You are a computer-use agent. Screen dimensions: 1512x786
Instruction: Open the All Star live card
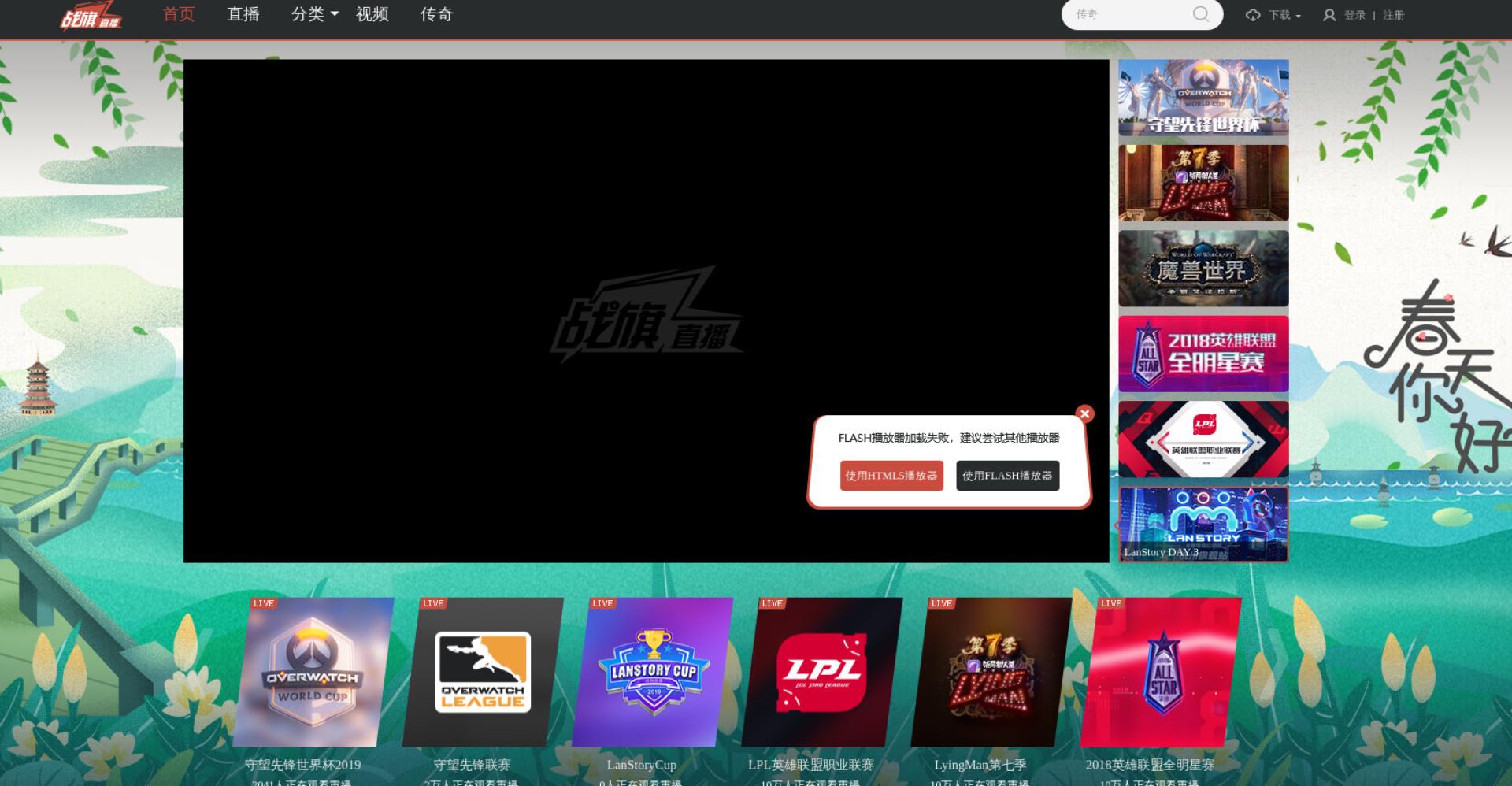(1161, 672)
